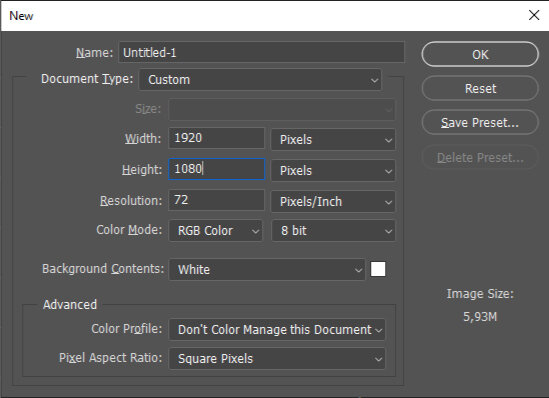The image size is (549, 398).
Task: Click Save Preset button
Action: click(x=480, y=123)
